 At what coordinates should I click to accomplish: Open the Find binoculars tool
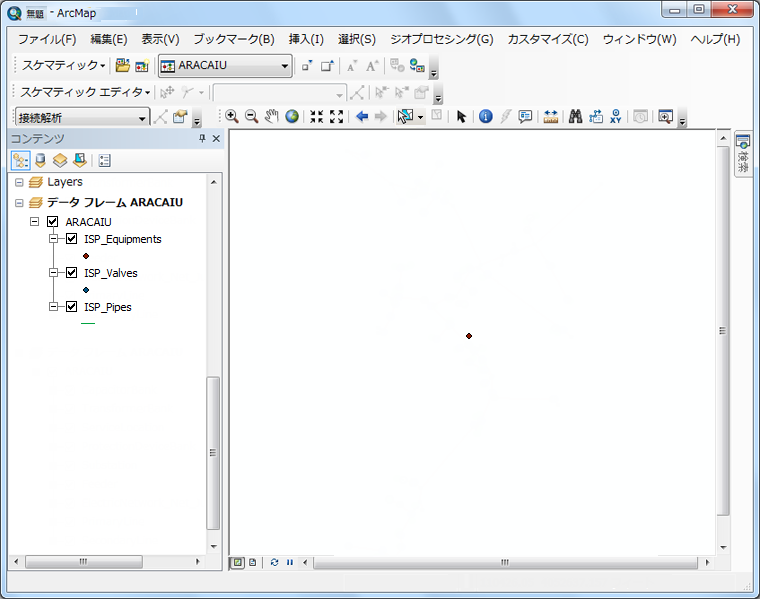coord(575,116)
